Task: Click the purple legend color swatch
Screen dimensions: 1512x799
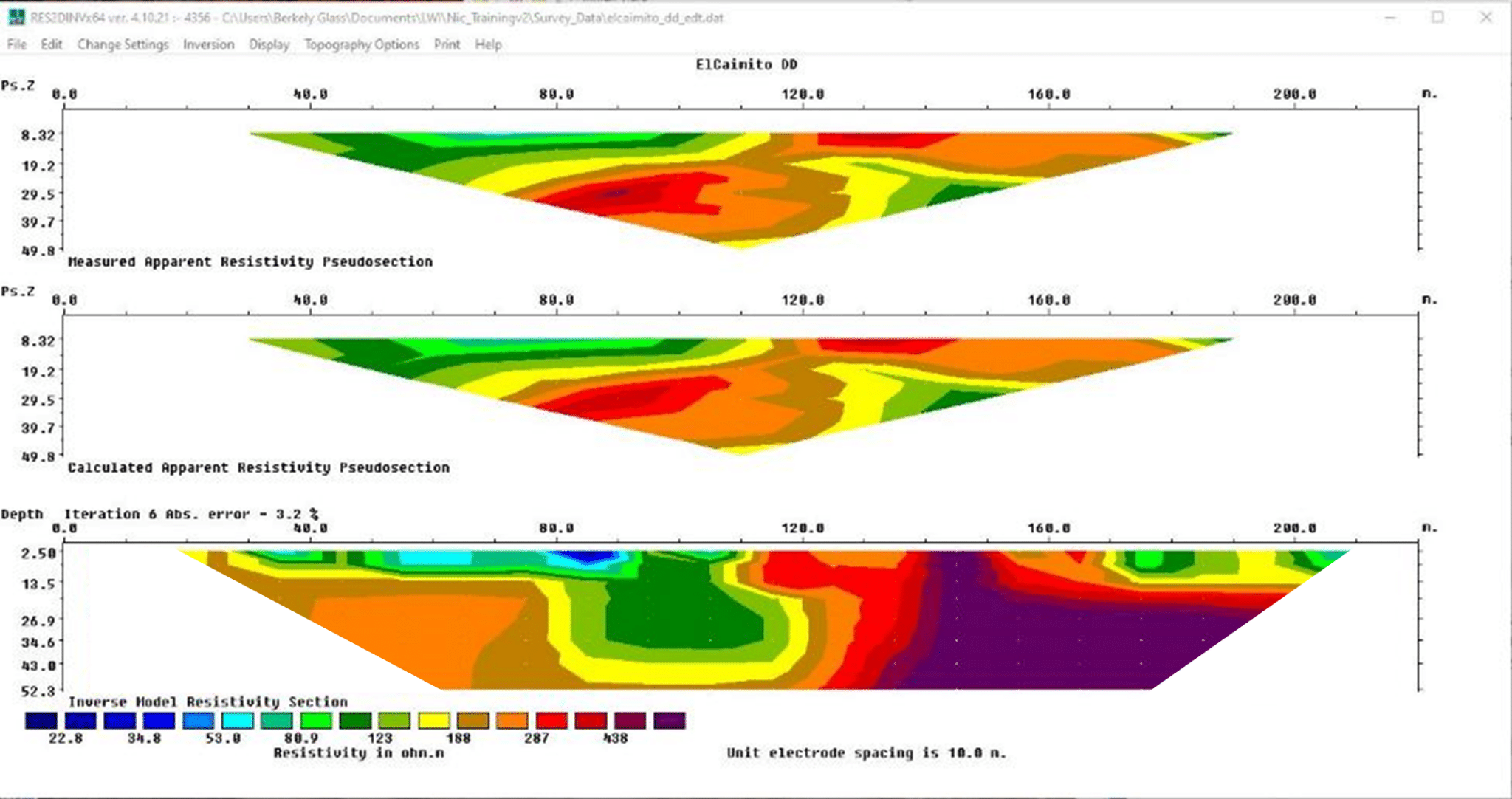Action: (x=670, y=721)
